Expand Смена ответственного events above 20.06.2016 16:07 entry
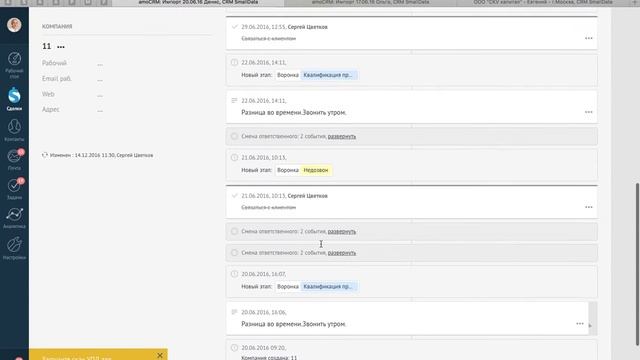Viewport: 640px width, 360px height. click(x=342, y=253)
